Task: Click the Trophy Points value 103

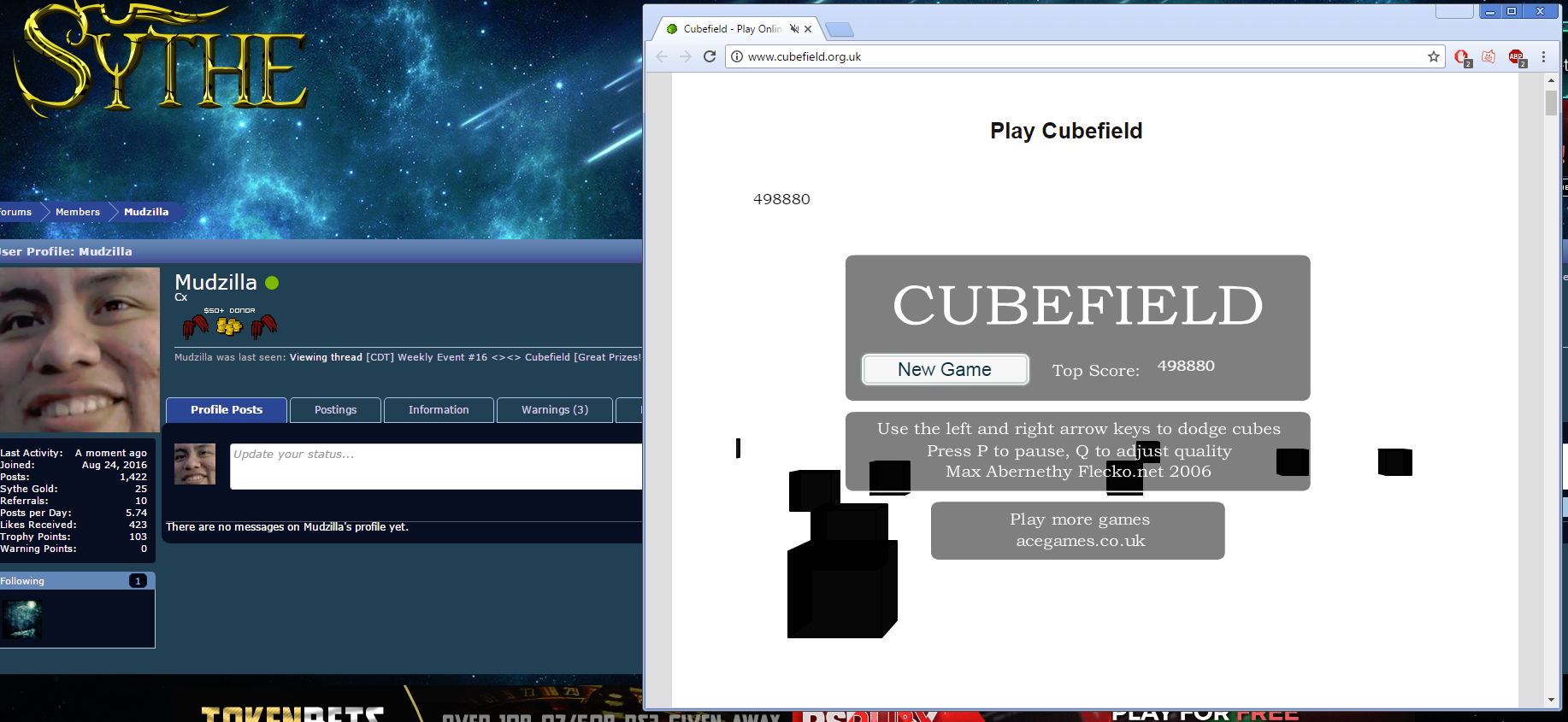Action: pyautogui.click(x=138, y=537)
